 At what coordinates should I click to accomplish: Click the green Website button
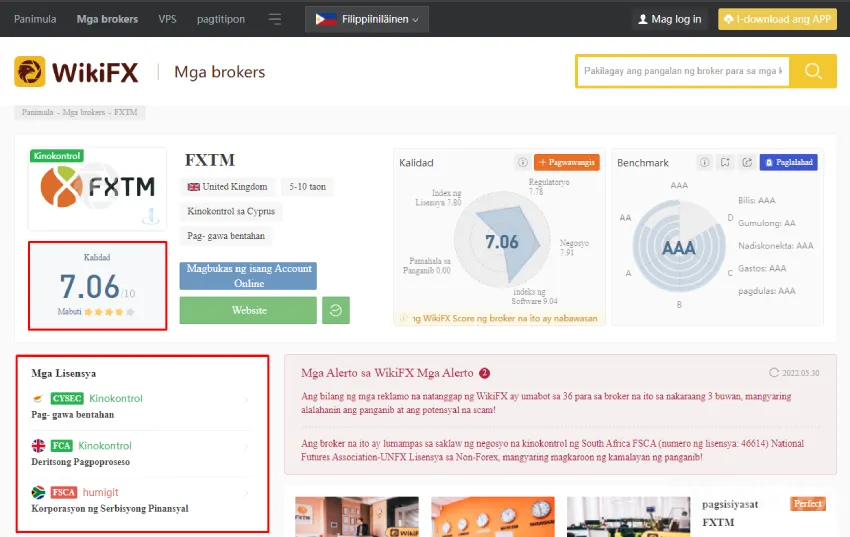[x=248, y=310]
